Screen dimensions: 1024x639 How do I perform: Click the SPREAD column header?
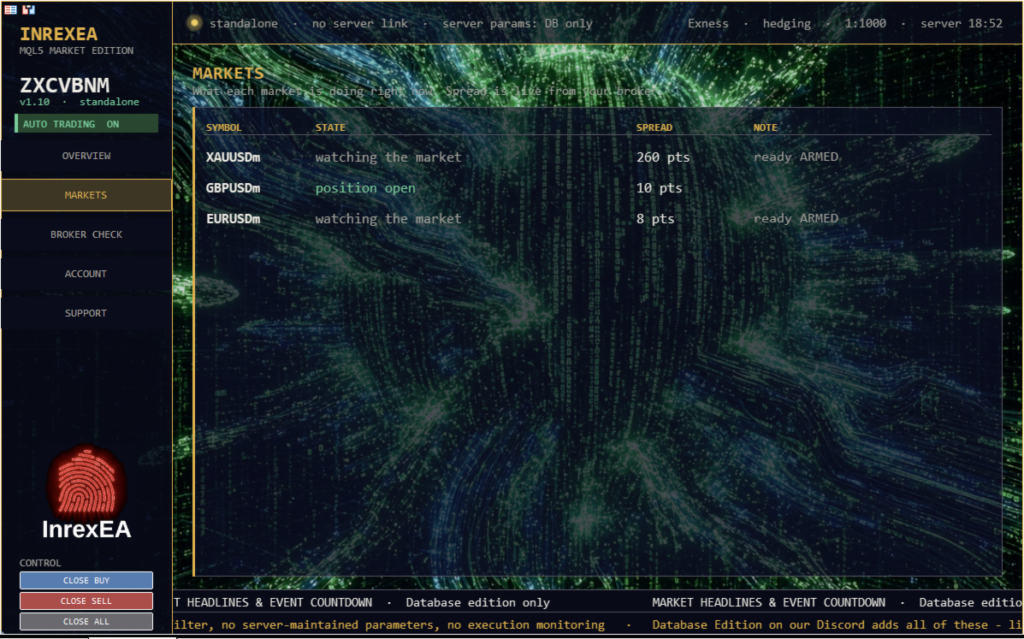click(x=654, y=127)
